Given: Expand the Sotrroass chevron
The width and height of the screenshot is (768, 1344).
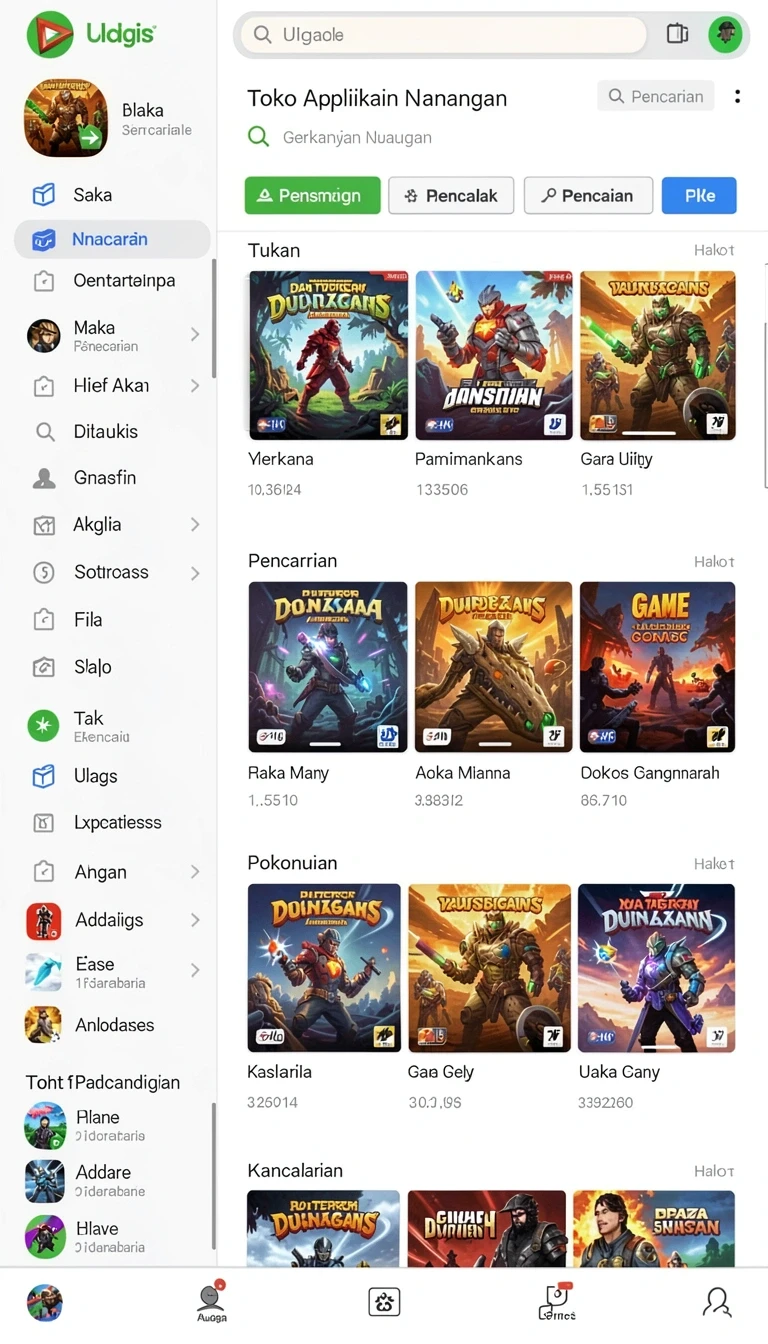Looking at the screenshot, I should [x=195, y=573].
